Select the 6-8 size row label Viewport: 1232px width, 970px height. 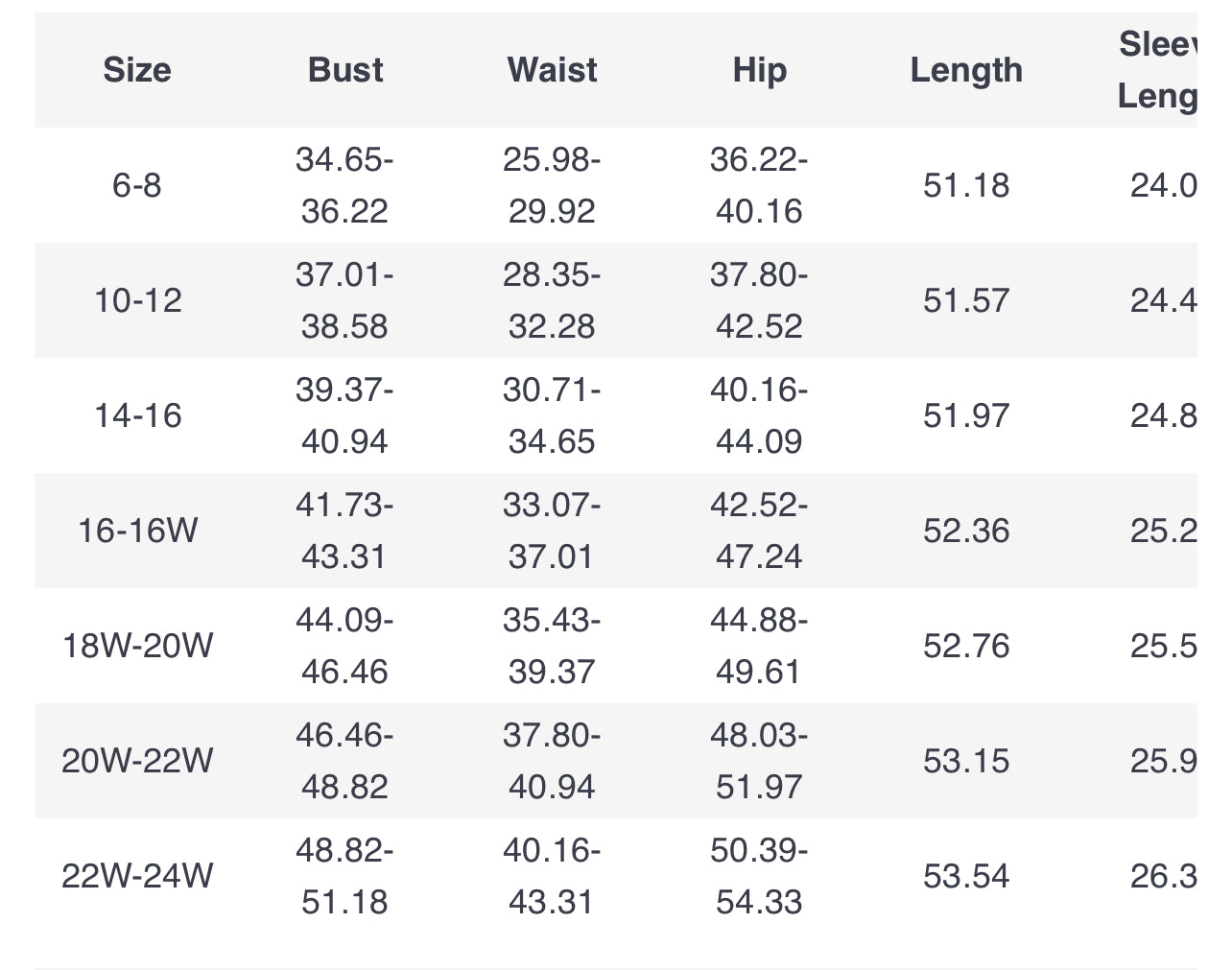[137, 185]
